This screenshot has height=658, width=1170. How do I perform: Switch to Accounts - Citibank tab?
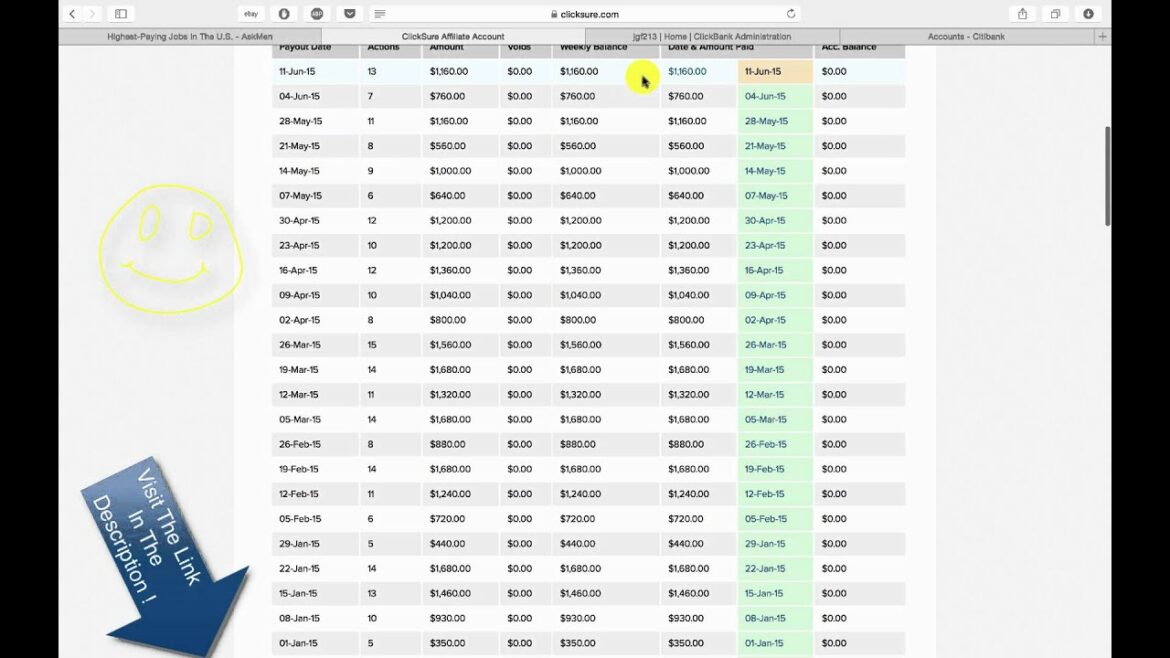point(967,36)
